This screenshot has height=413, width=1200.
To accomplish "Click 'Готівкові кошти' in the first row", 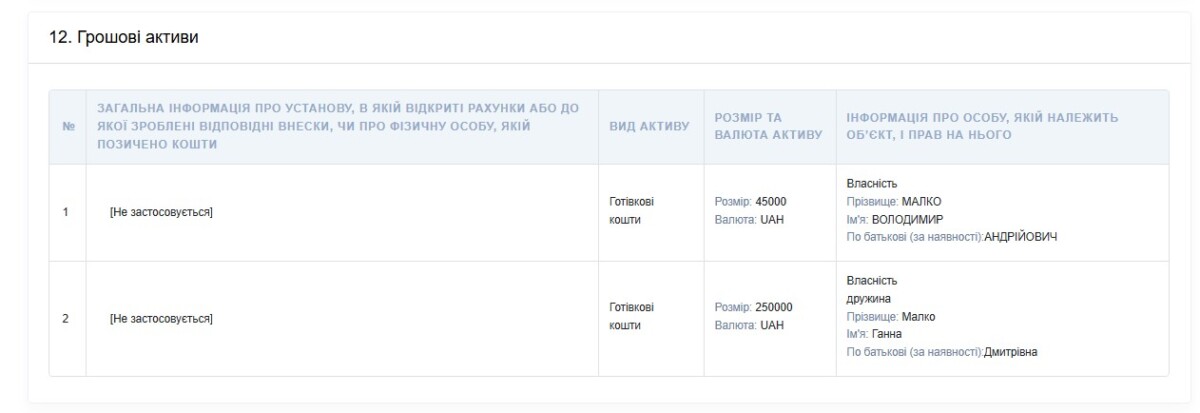I will (632, 210).
